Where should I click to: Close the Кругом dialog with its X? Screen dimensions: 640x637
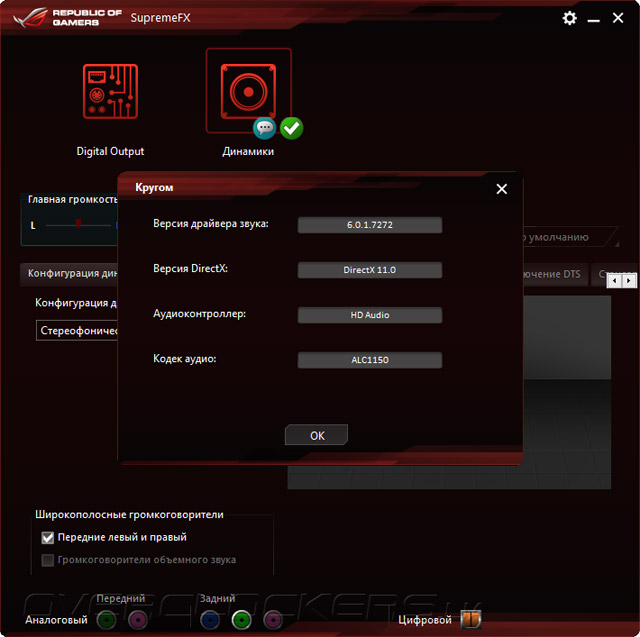tap(502, 189)
